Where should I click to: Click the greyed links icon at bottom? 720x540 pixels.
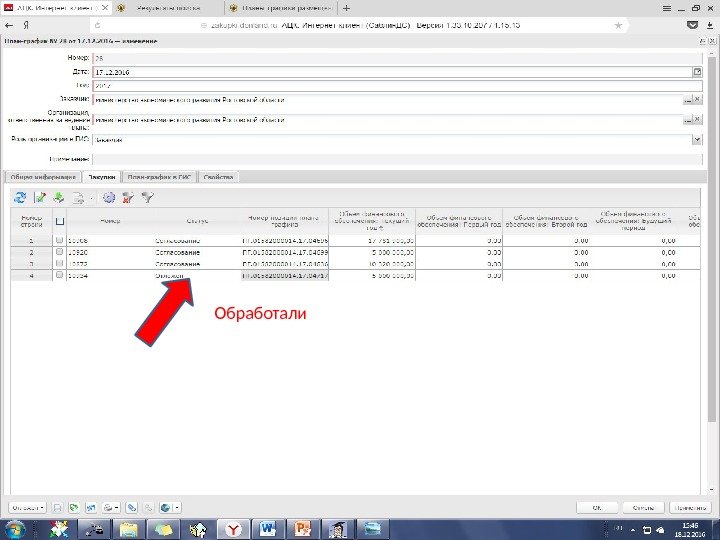(x=148, y=507)
